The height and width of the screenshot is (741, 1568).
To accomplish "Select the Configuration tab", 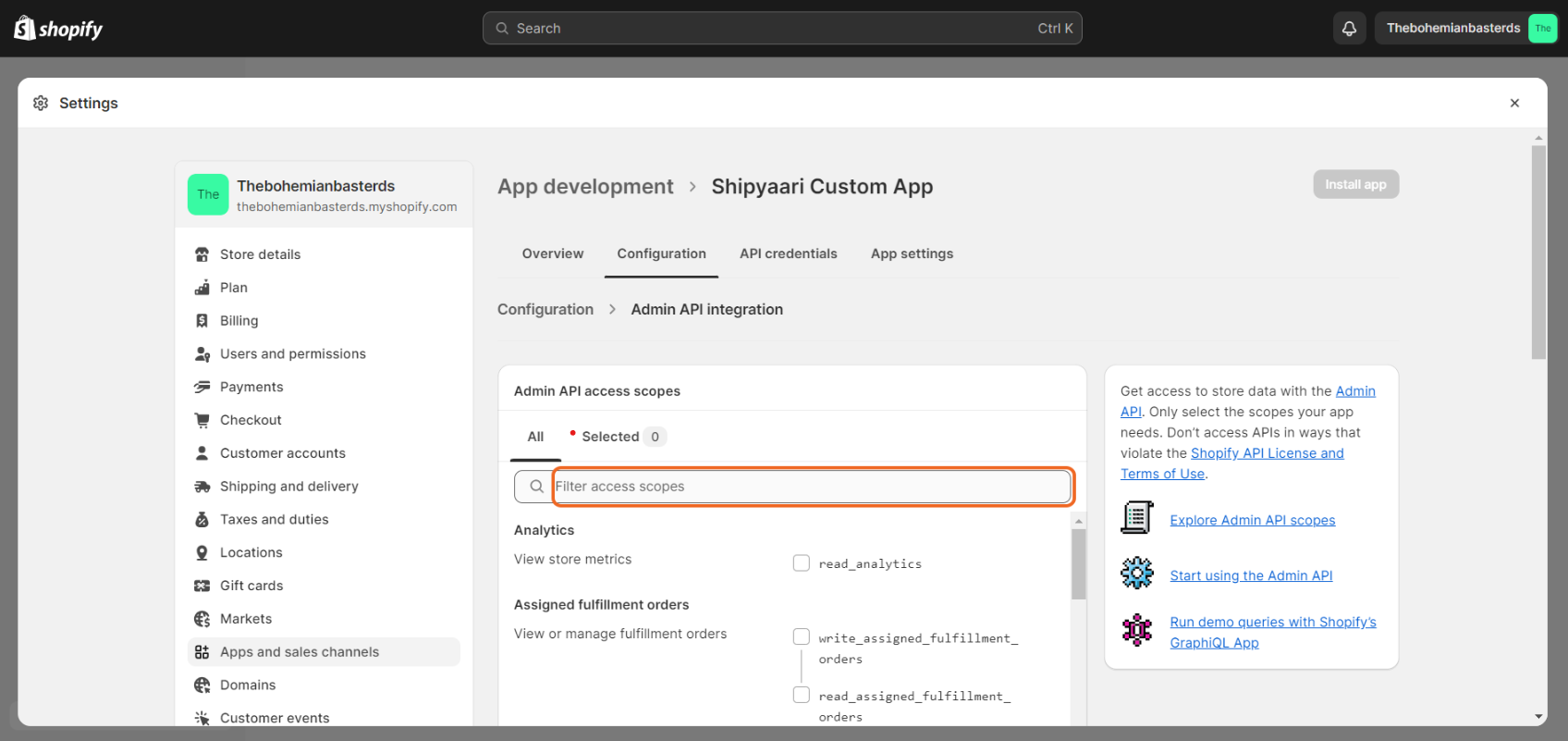I will (661, 253).
